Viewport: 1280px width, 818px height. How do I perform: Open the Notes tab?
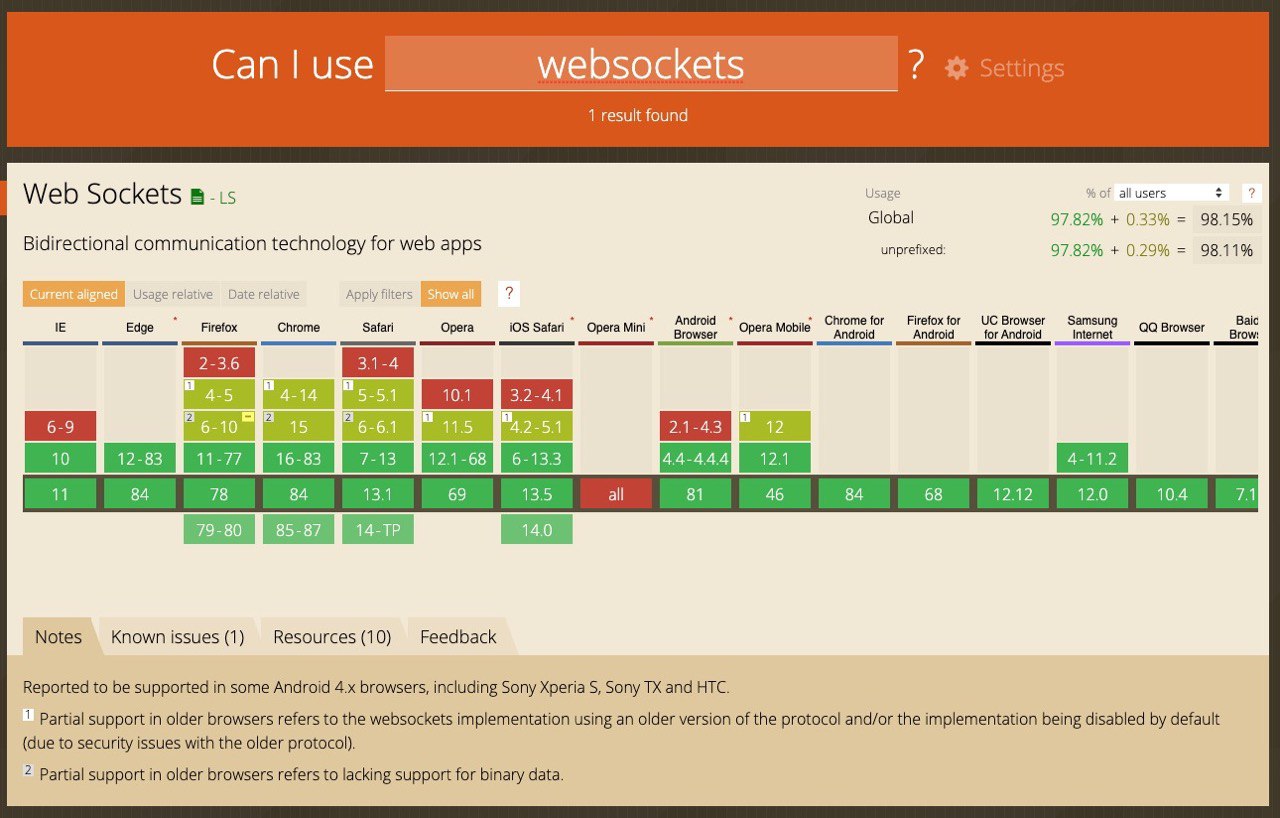click(x=59, y=637)
